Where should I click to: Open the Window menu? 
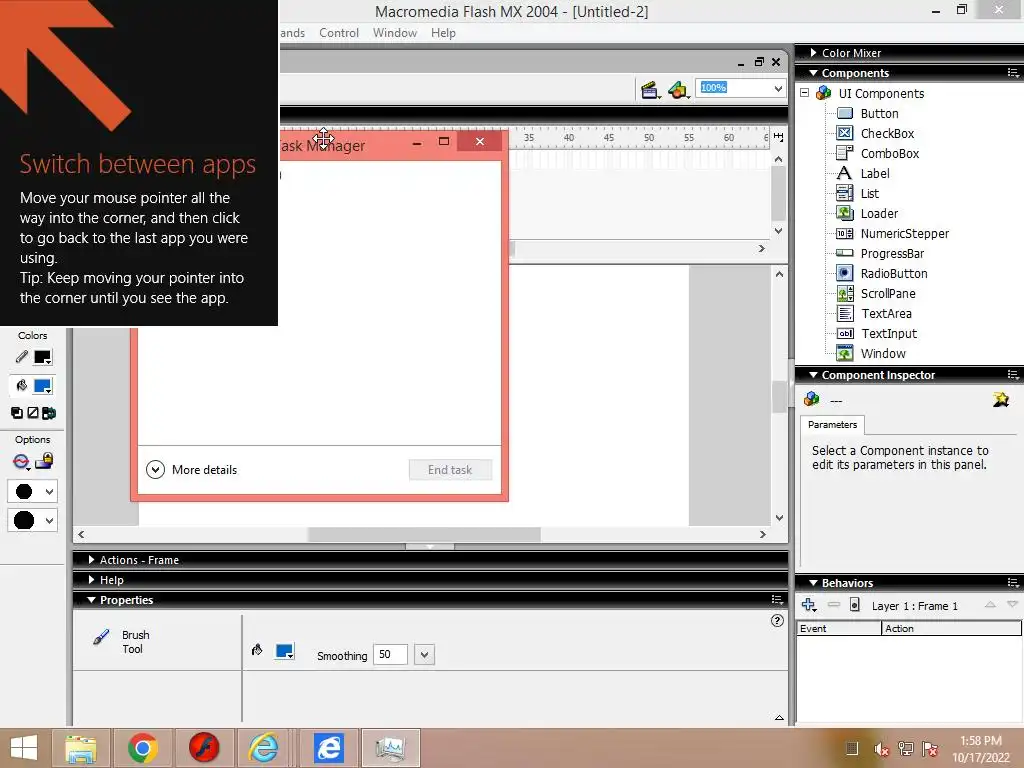(394, 33)
